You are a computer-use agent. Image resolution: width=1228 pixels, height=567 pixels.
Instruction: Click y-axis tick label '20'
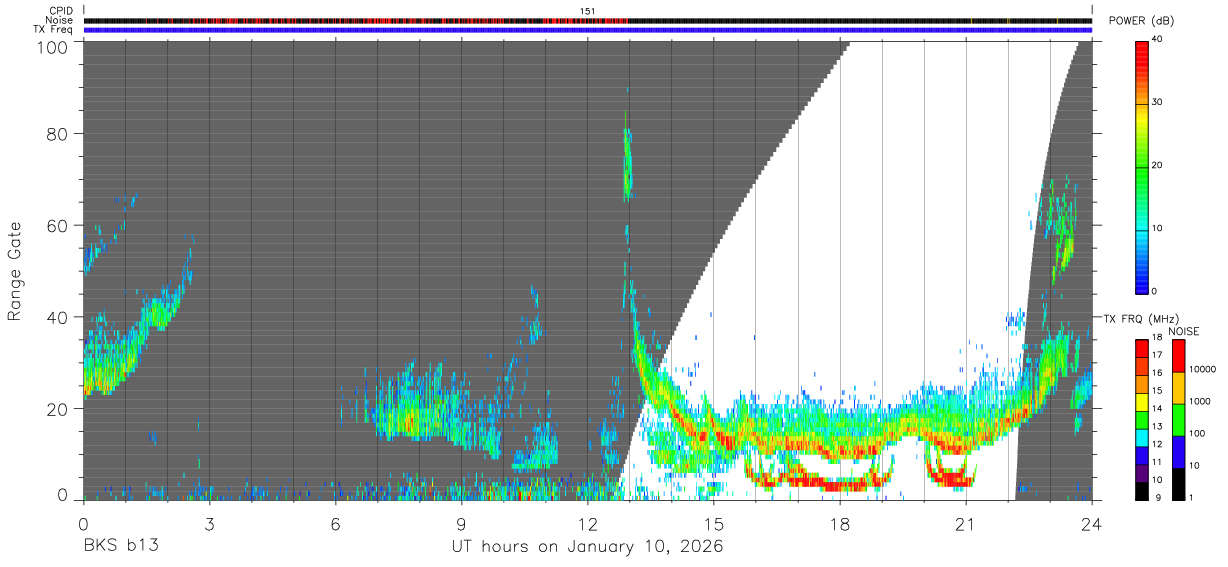point(57,409)
